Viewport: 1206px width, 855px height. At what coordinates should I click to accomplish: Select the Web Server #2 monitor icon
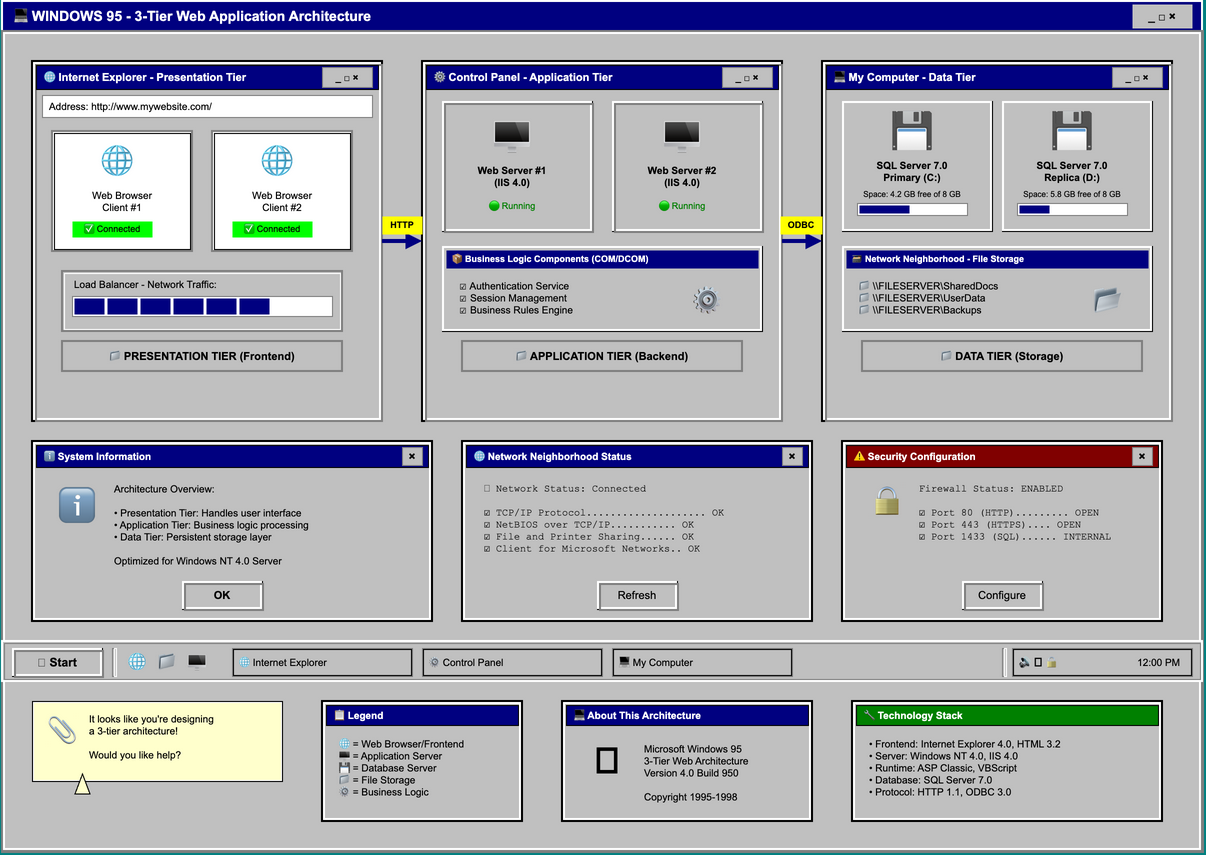click(x=681, y=133)
